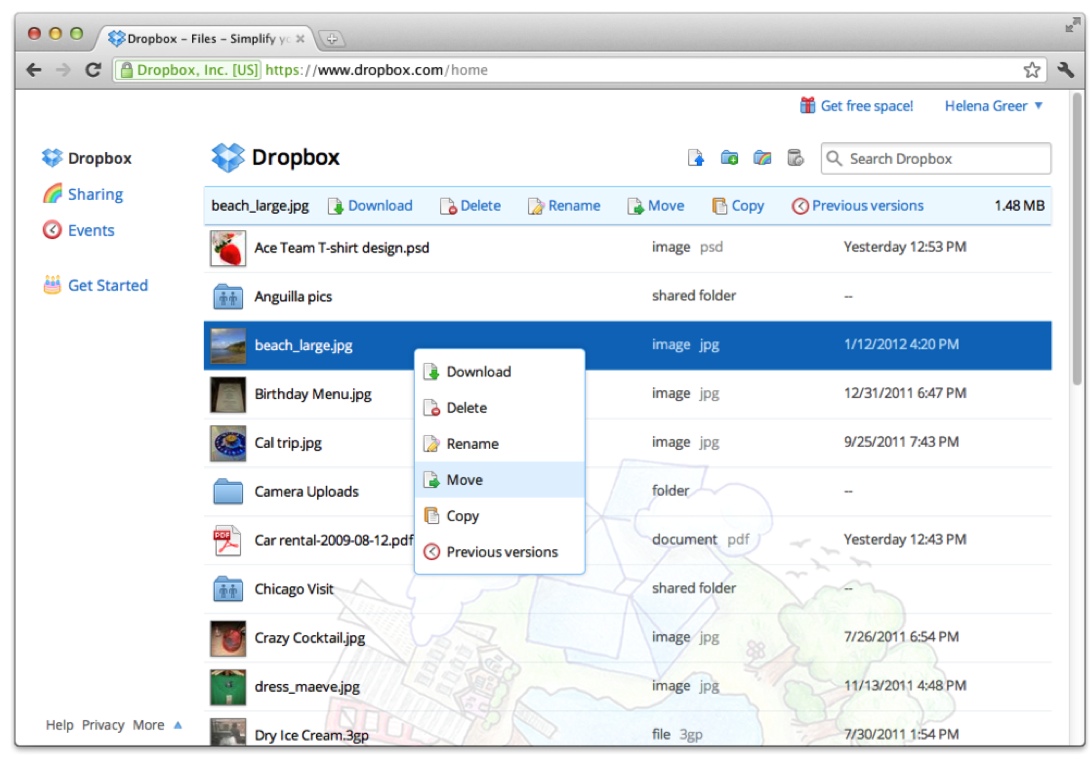1092x778 pixels.
Task: Select the Ace Team T-shirt design.psd filename
Action: click(342, 248)
